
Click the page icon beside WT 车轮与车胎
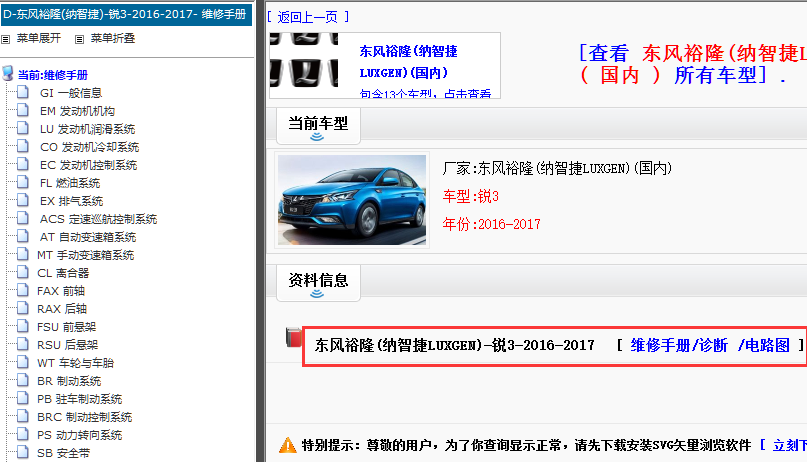coord(23,363)
